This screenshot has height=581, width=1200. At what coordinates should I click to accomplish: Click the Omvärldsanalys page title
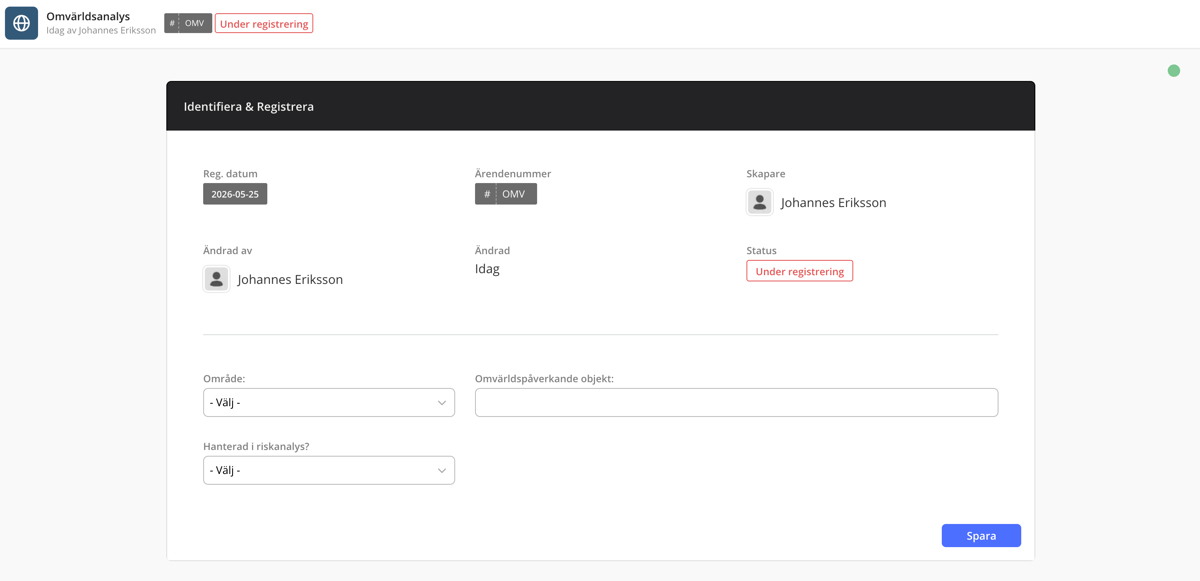pos(88,16)
